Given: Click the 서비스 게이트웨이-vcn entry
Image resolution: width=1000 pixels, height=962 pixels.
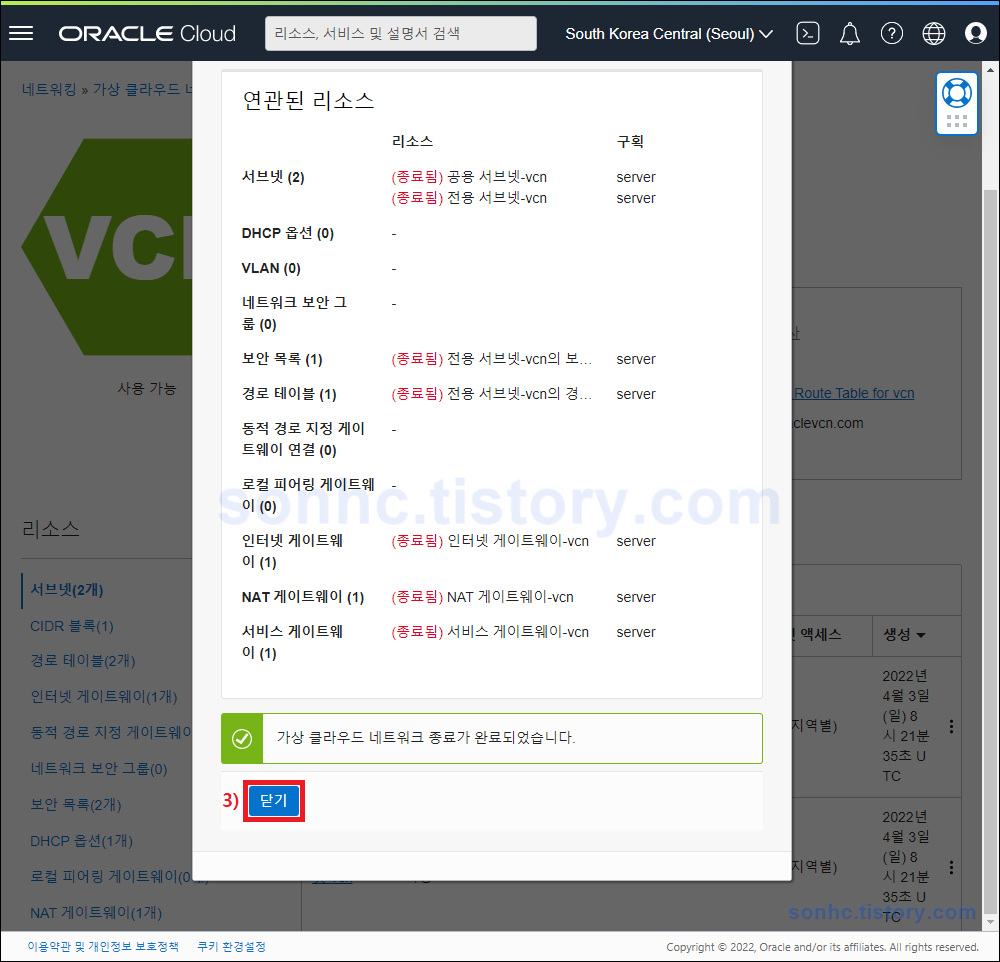Looking at the screenshot, I should 490,632.
